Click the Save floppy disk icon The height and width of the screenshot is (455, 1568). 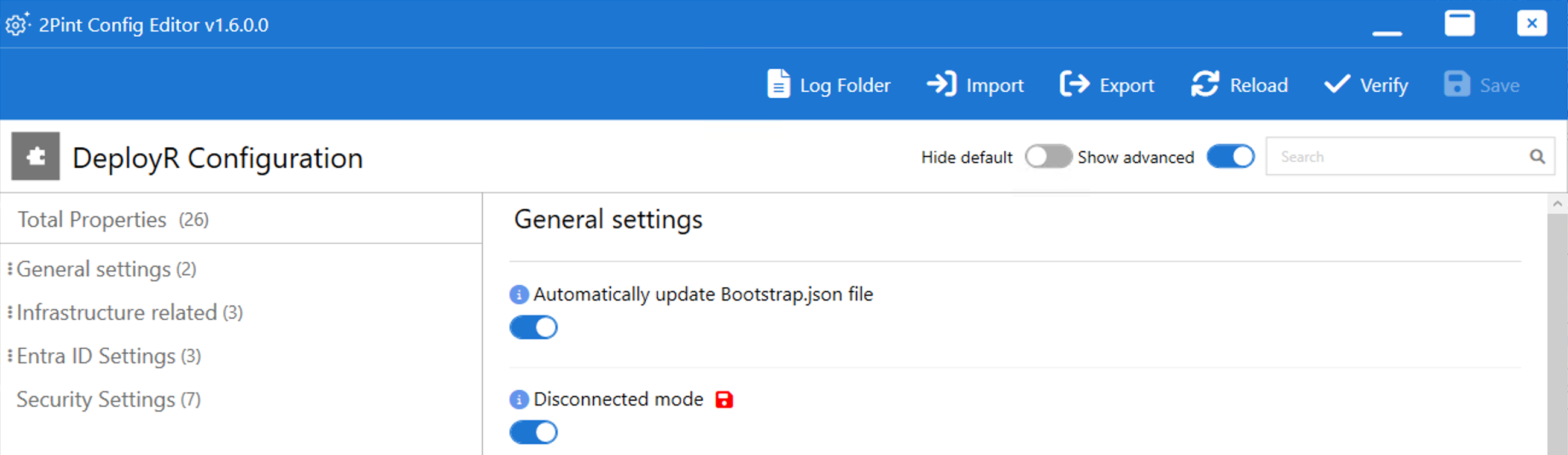click(x=1456, y=84)
